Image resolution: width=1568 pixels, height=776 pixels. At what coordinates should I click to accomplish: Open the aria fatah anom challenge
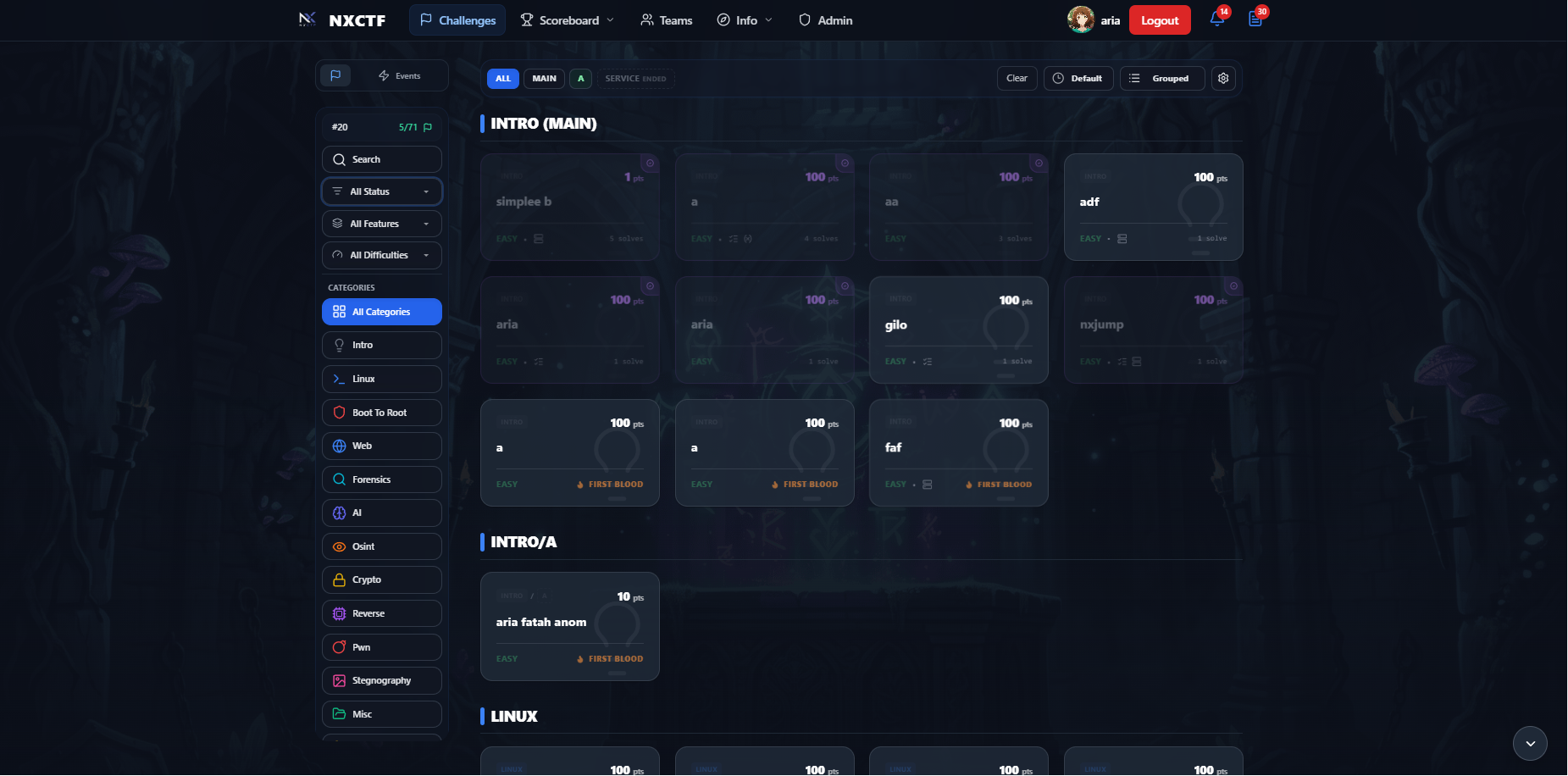570,626
